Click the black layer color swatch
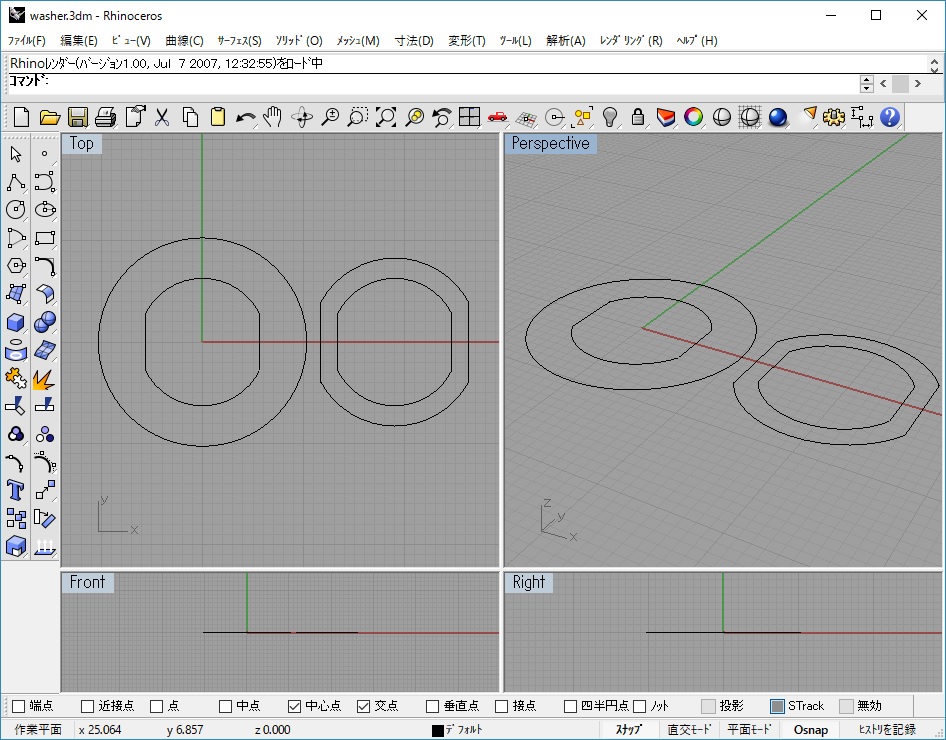This screenshot has height=740, width=946. (438, 730)
